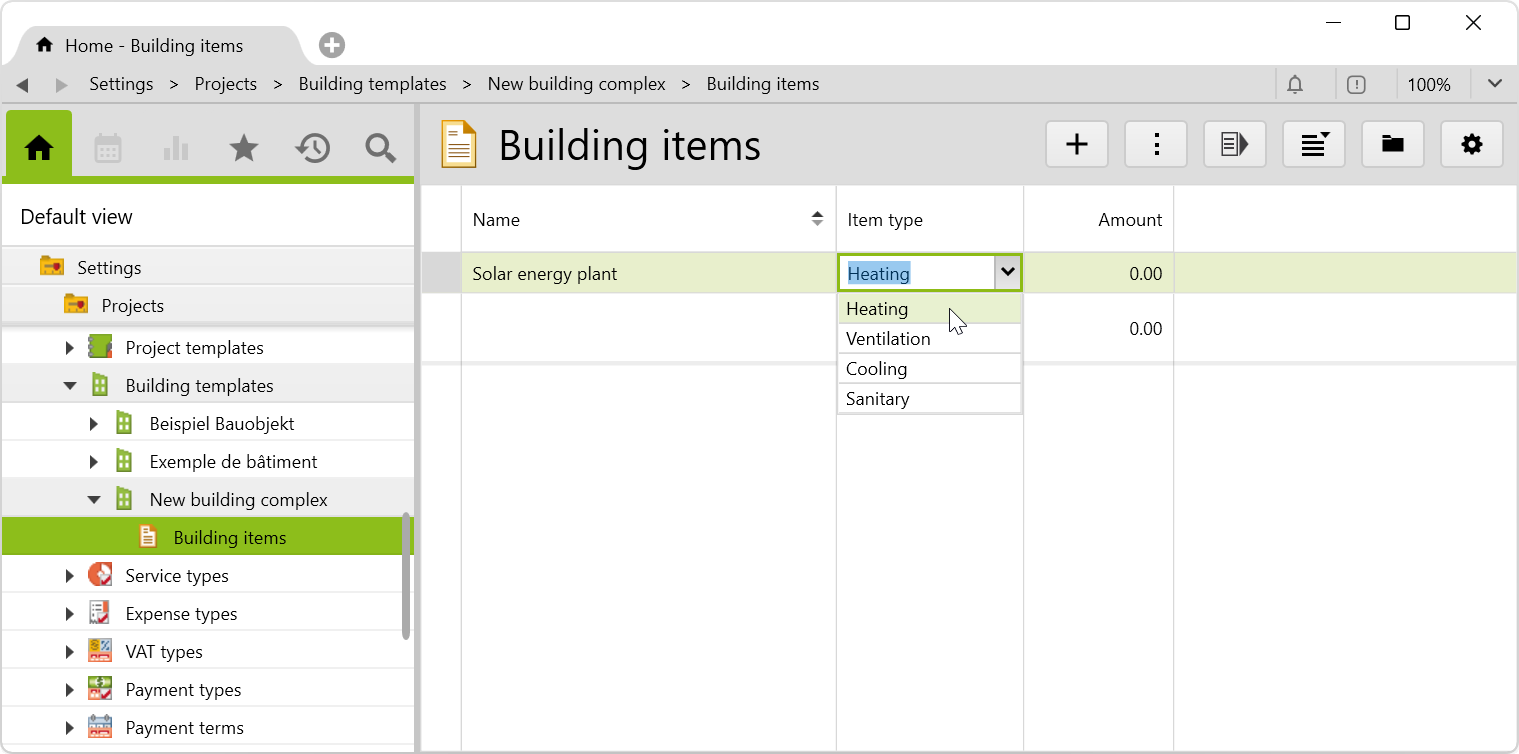Click the black folder icon in toolbar
1519x754 pixels.
[1392, 145]
